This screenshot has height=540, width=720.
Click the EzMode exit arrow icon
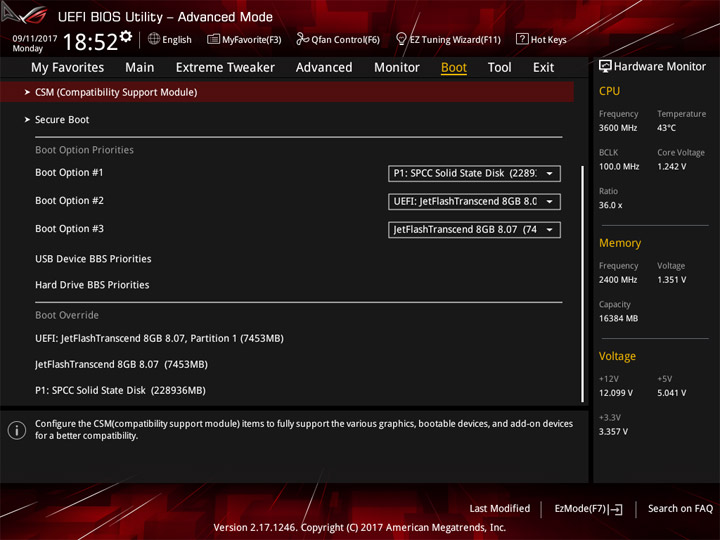(x=617, y=509)
